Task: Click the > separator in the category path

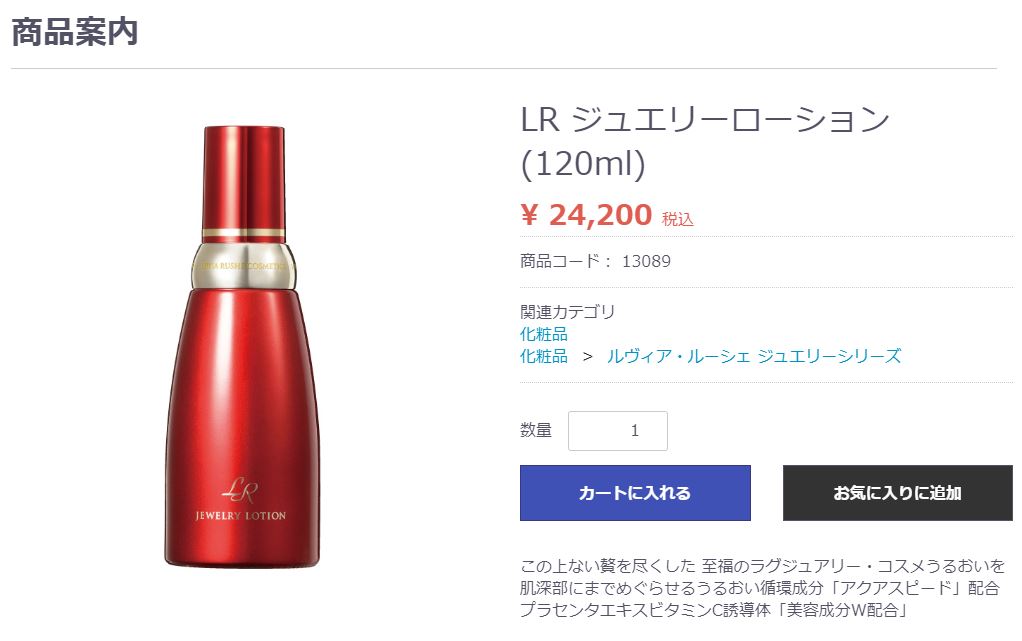Action: click(x=588, y=356)
